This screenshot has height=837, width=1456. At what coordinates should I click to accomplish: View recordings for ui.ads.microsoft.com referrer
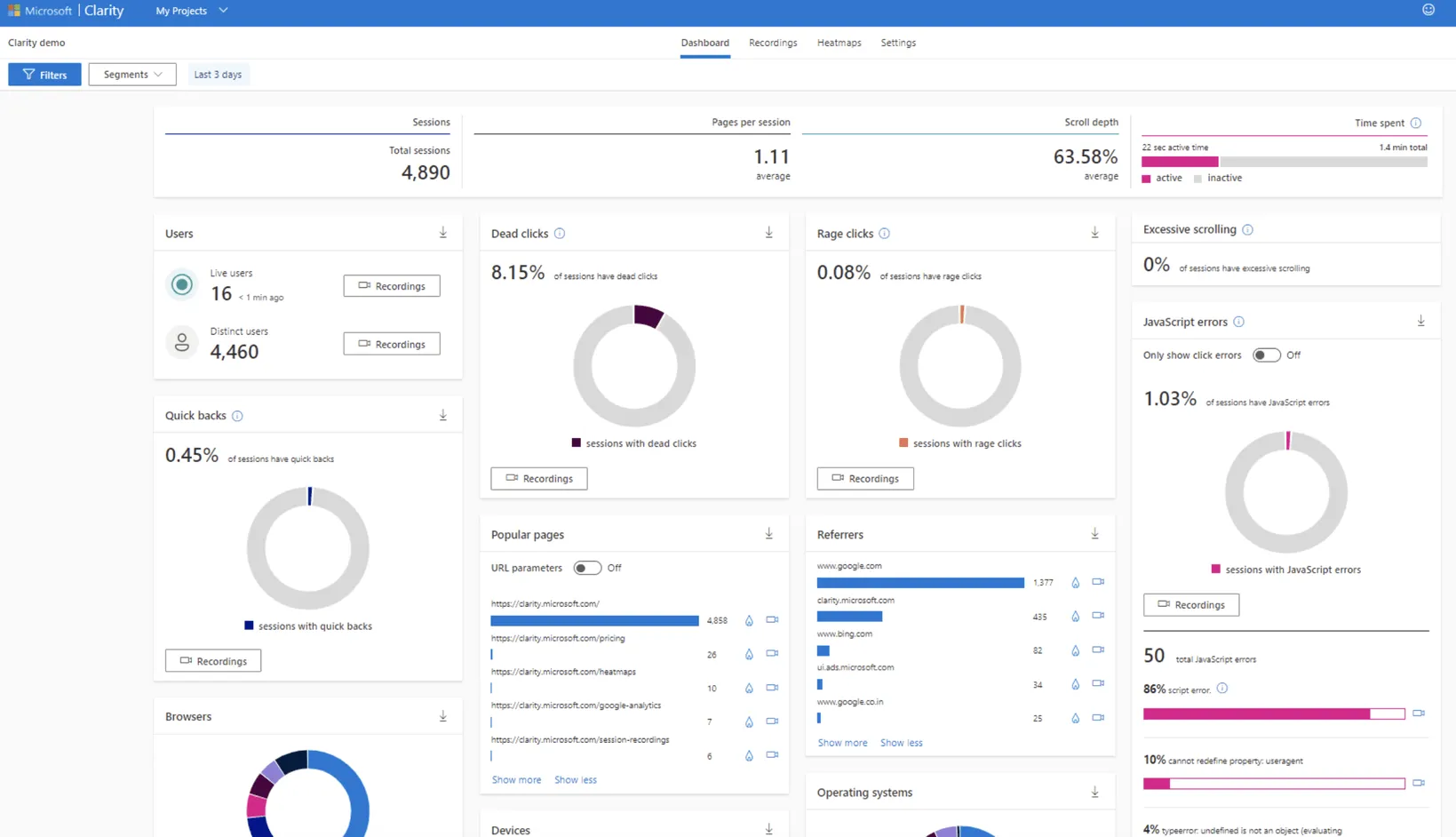(x=1098, y=683)
